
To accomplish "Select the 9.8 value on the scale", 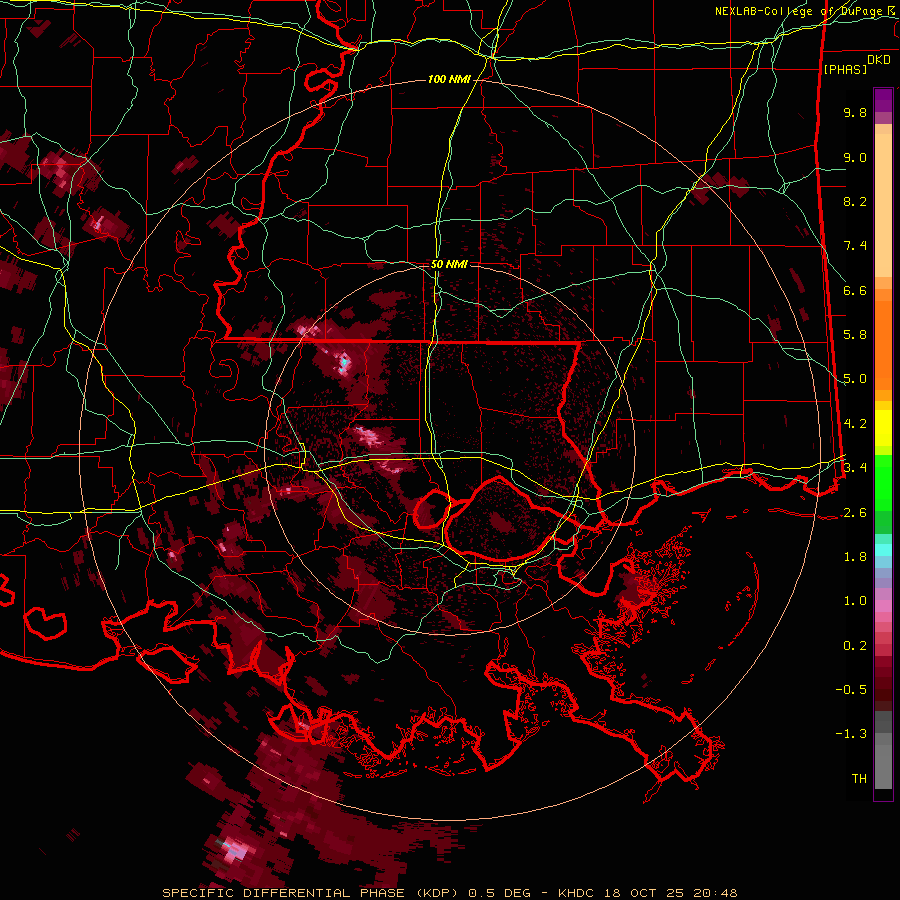I will (855, 112).
